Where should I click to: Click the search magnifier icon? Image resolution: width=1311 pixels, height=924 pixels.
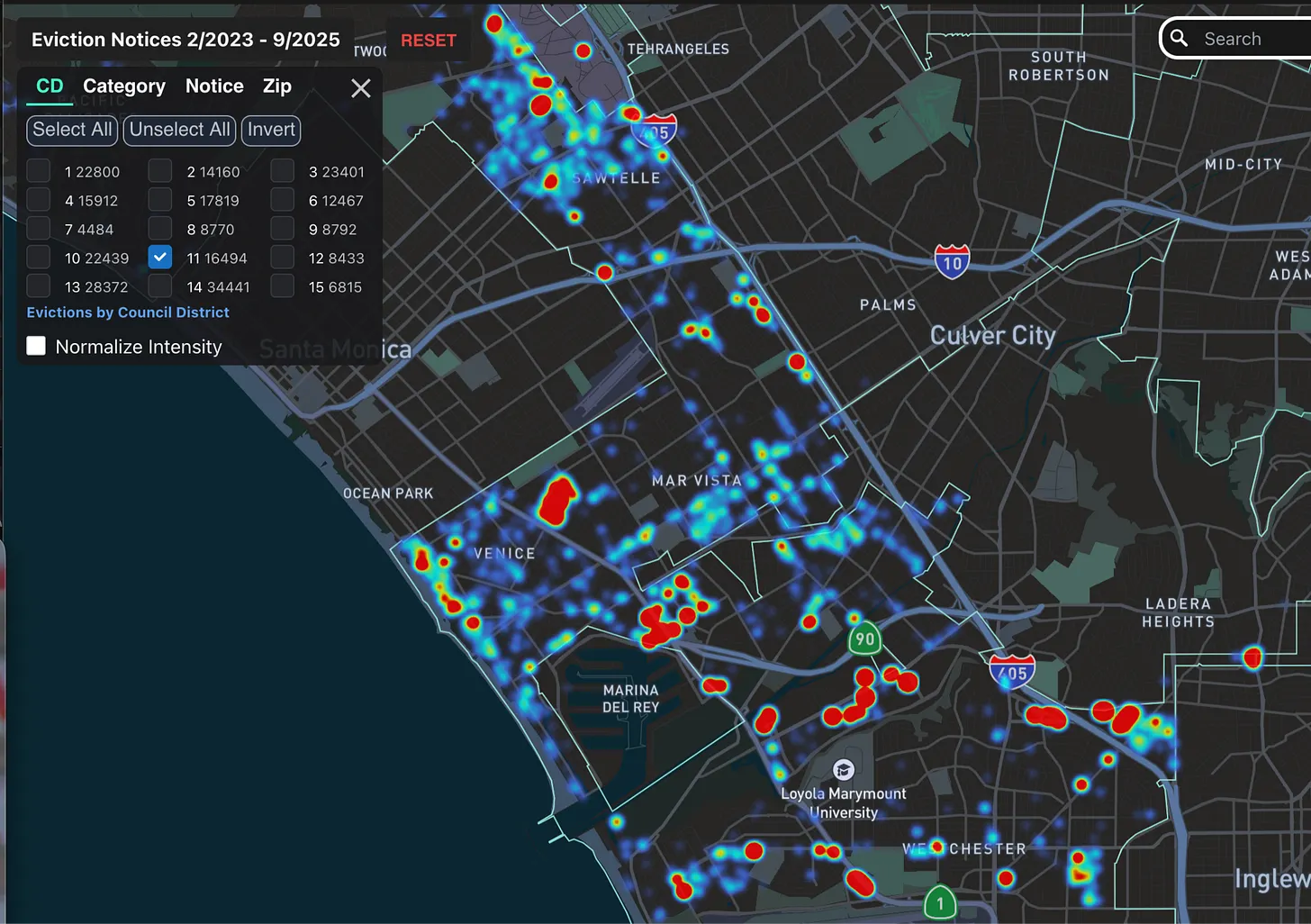pyautogui.click(x=1179, y=38)
